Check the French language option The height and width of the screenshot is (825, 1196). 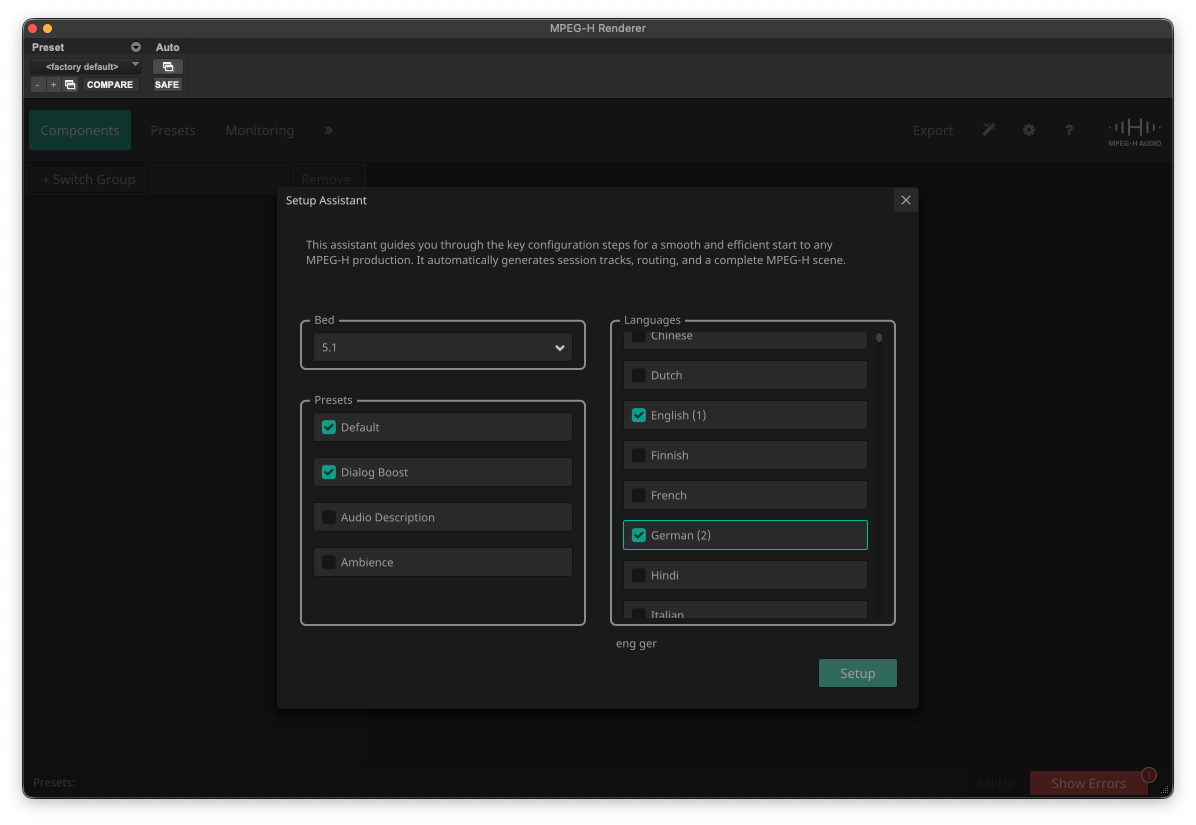639,496
